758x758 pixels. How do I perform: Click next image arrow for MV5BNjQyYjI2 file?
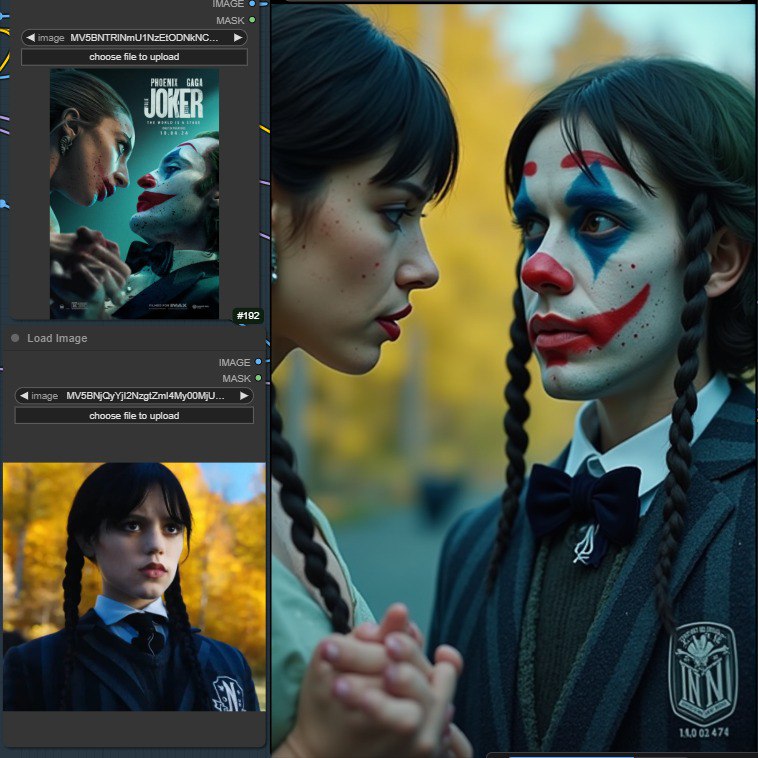tap(244, 396)
